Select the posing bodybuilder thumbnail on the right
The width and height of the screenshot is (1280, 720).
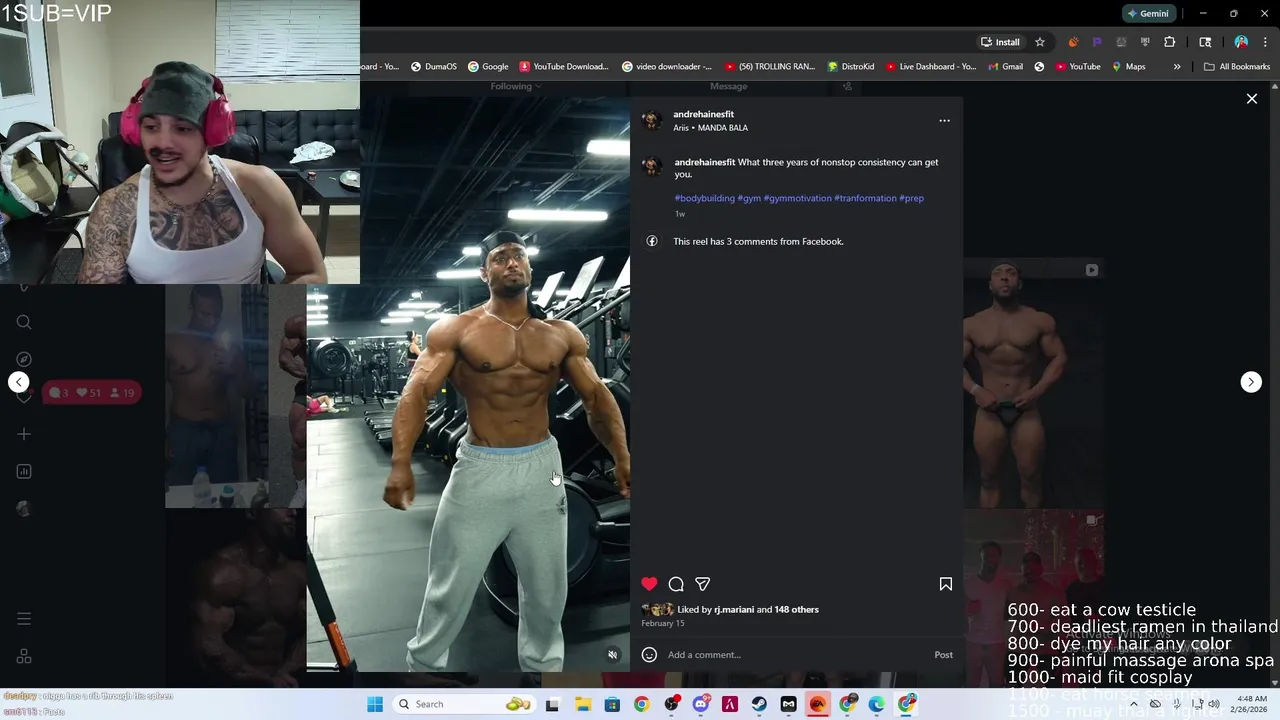point(1033,383)
